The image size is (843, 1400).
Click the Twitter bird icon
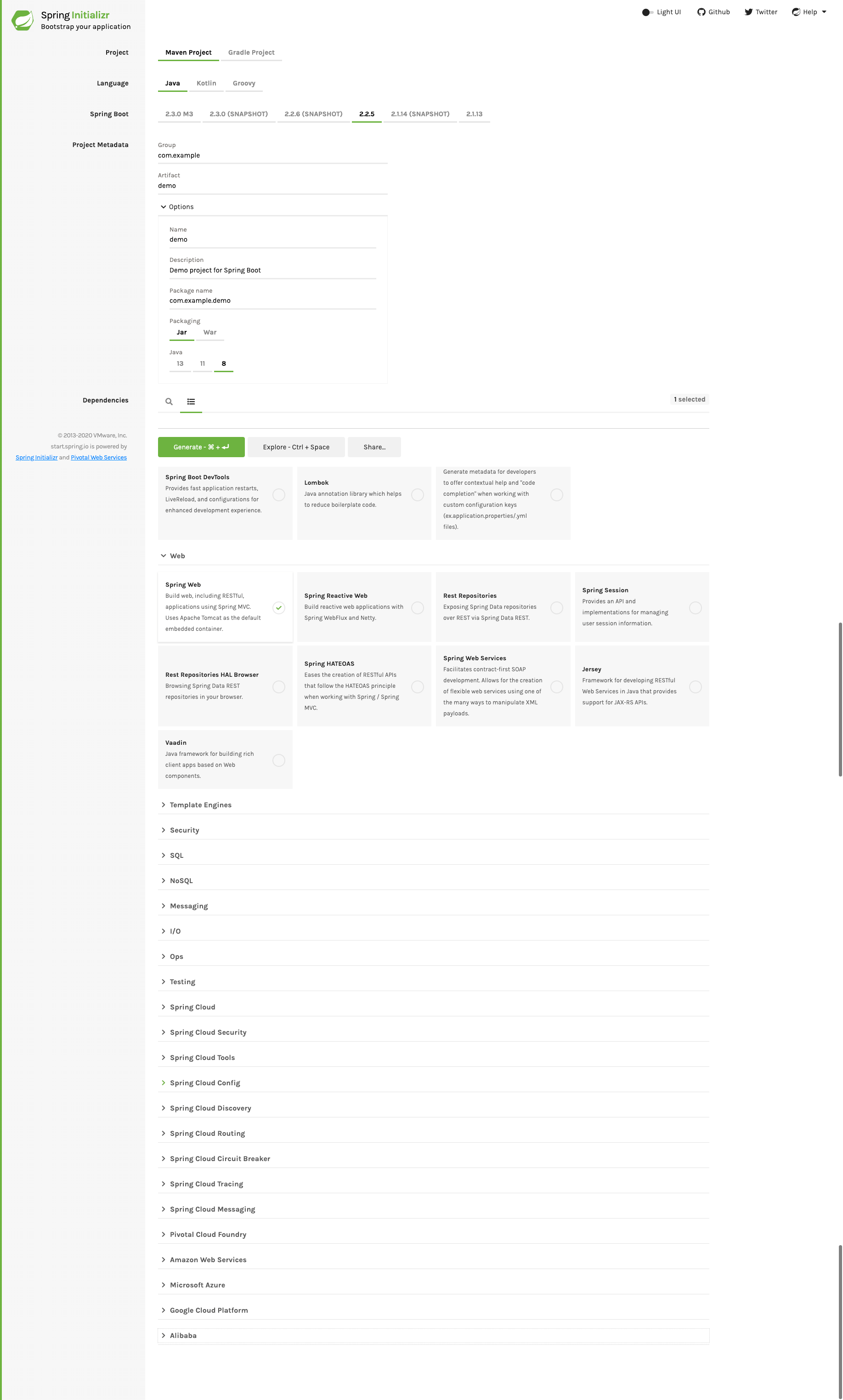[748, 12]
